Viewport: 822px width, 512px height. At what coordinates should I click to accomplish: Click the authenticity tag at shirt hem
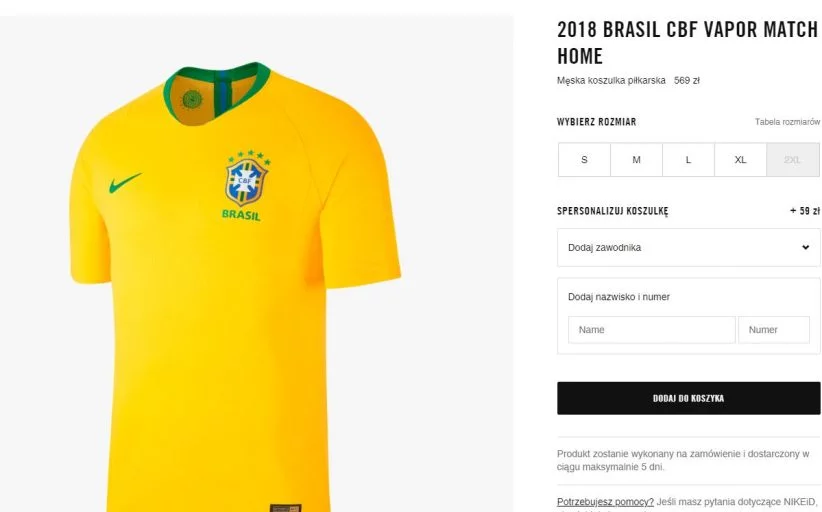pyautogui.click(x=285, y=508)
